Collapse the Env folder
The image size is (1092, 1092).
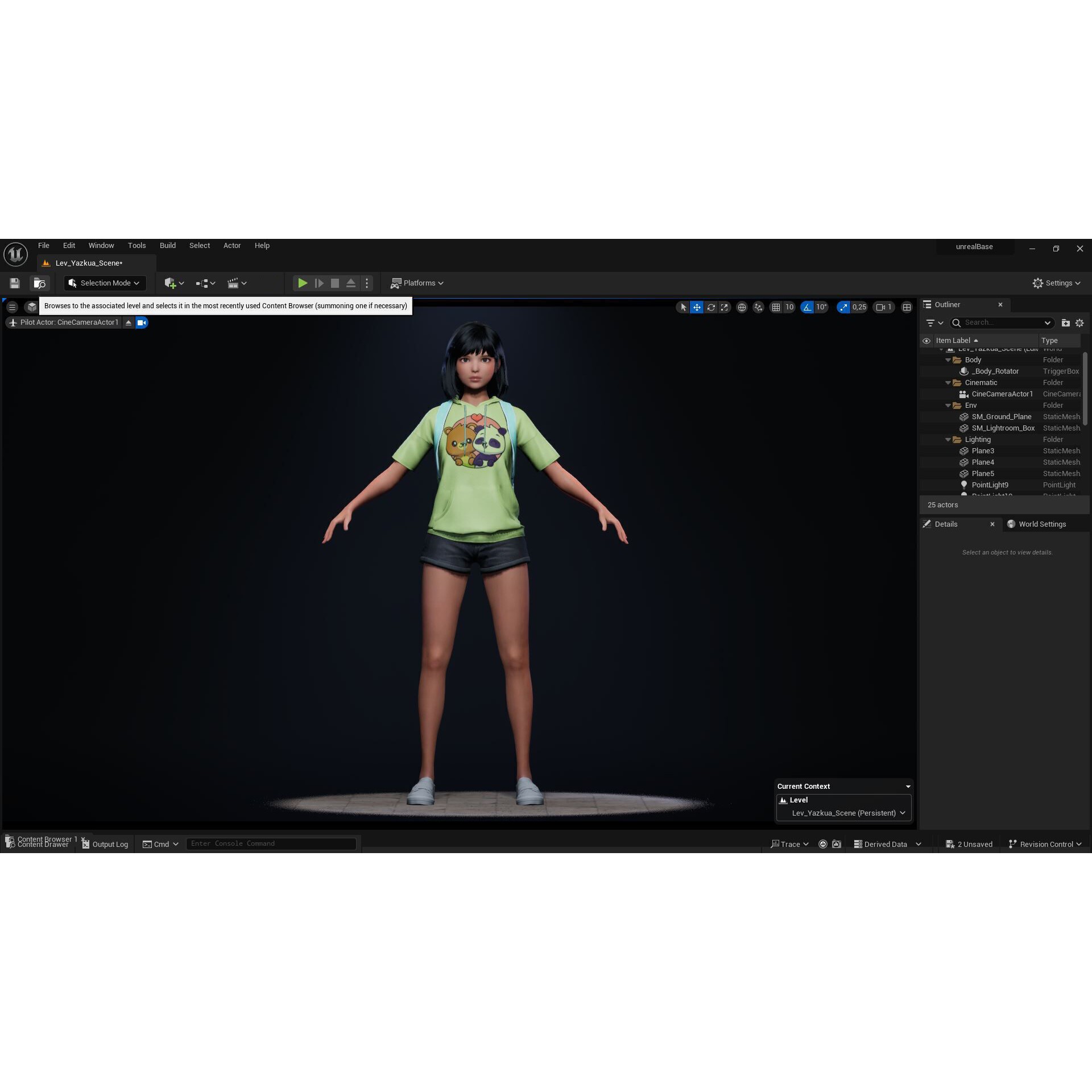click(948, 406)
